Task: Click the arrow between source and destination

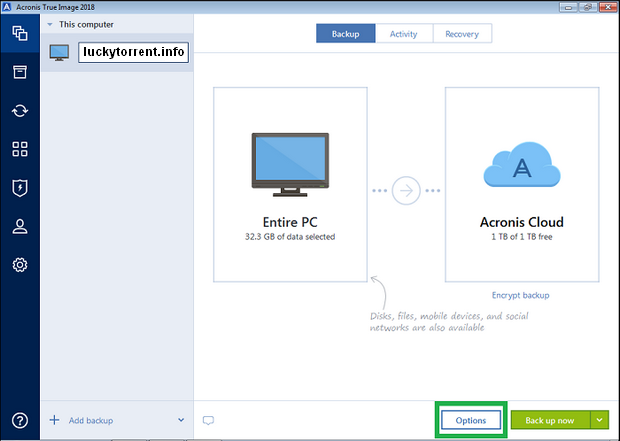Action: tap(406, 191)
